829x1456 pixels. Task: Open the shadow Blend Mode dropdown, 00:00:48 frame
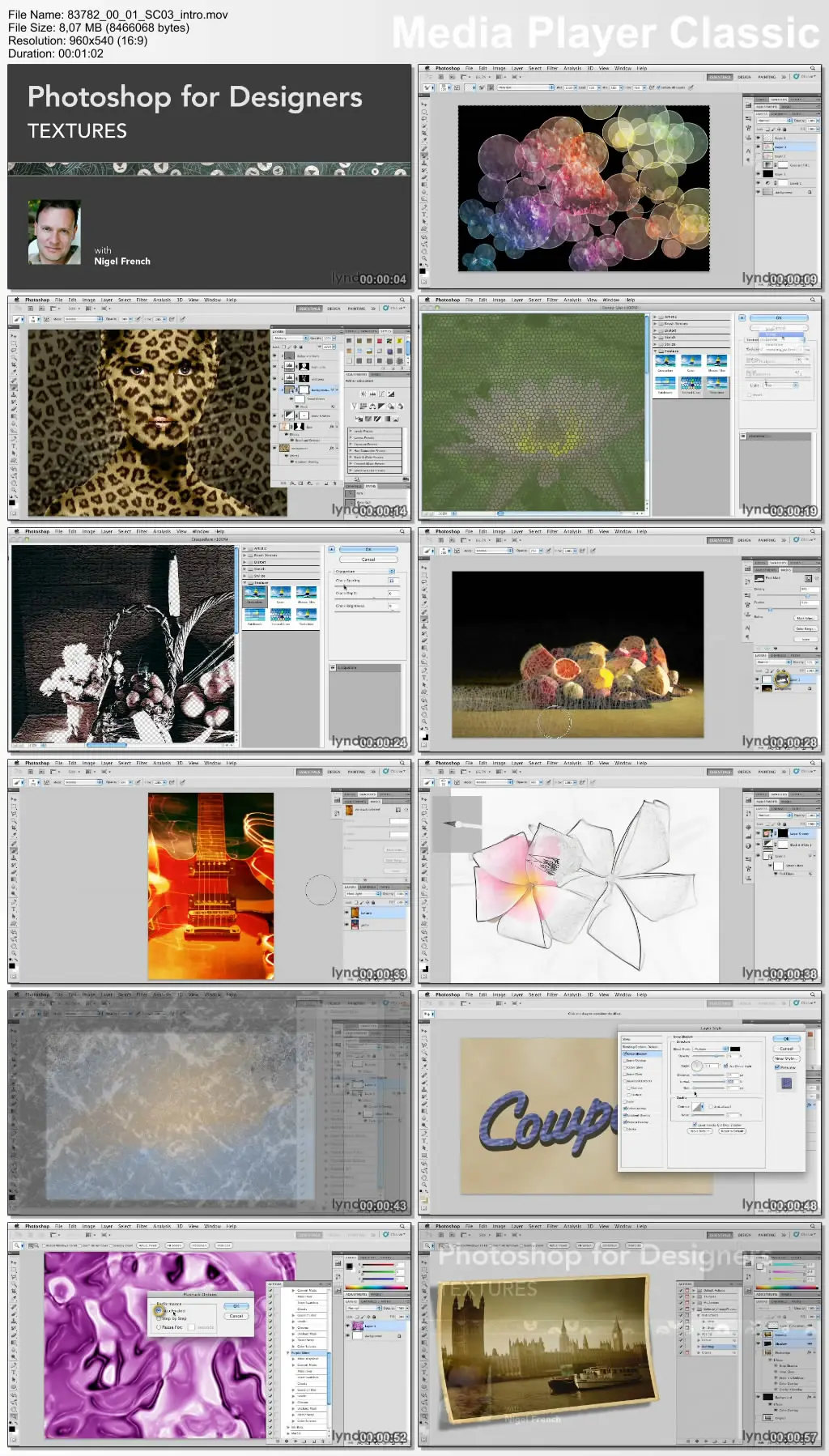pyautogui.click(x=711, y=1049)
